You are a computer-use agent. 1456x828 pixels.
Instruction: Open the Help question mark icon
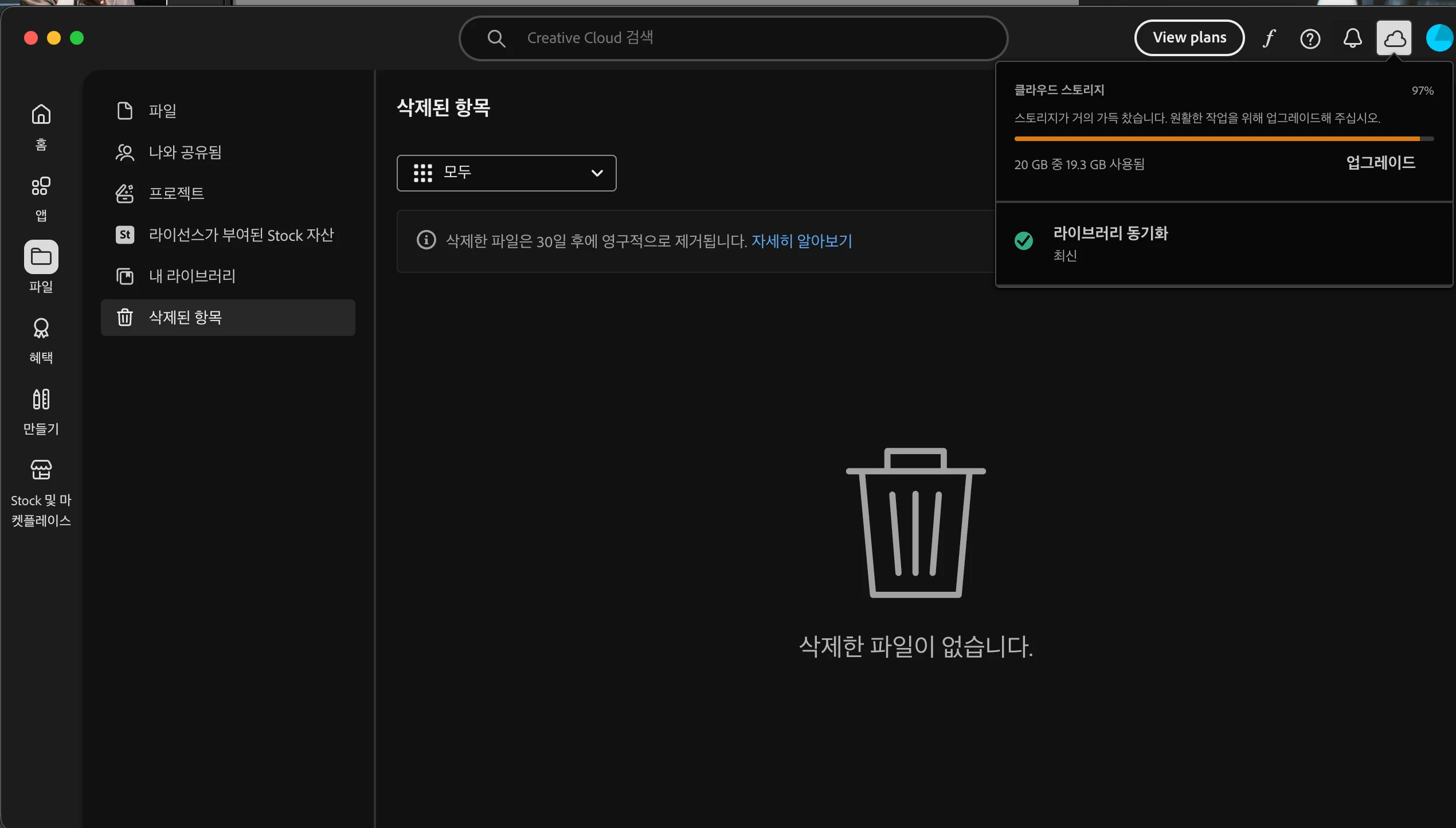(x=1310, y=38)
